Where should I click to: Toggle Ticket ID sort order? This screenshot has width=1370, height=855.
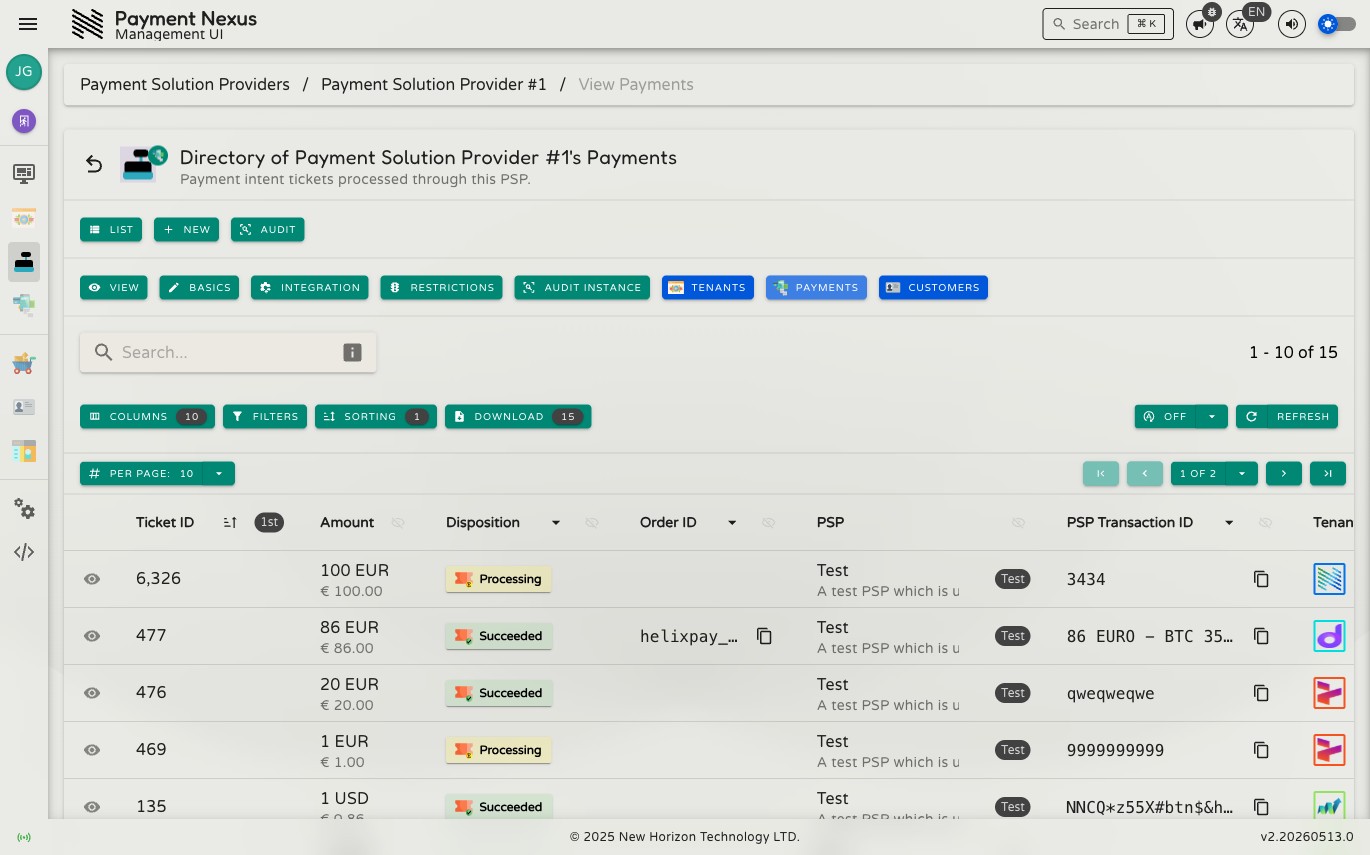[x=230, y=522]
